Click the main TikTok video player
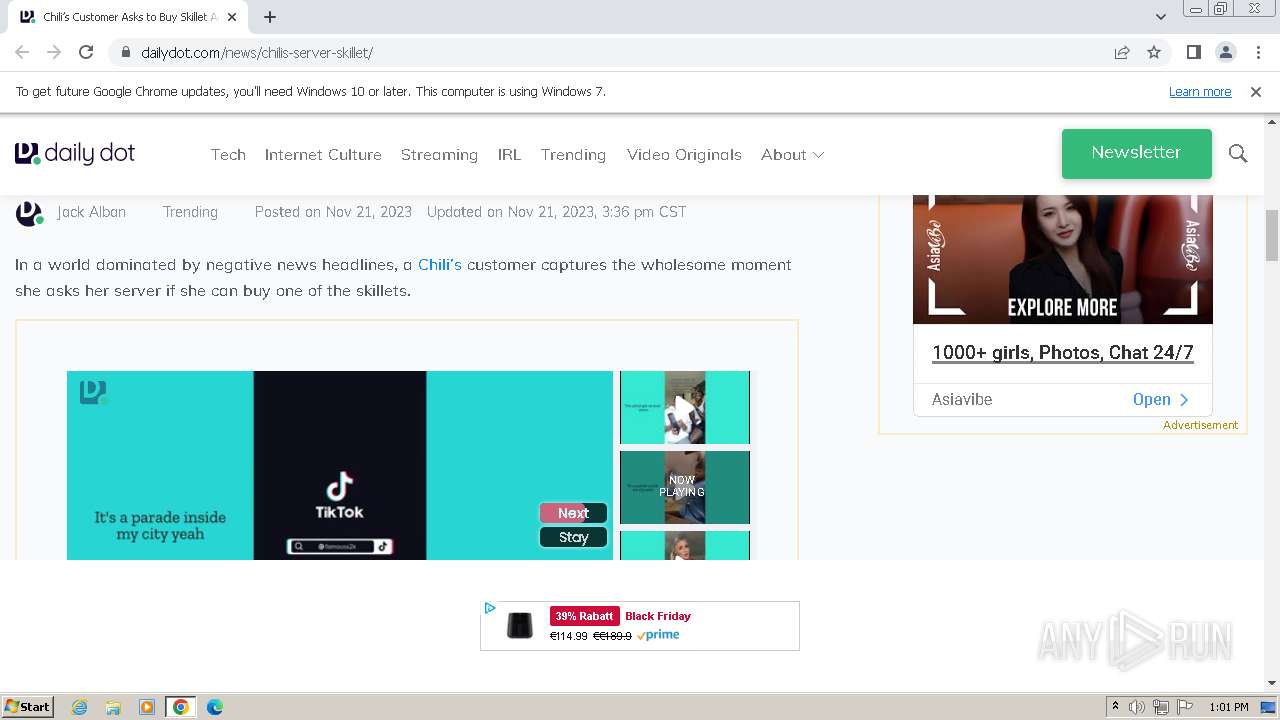Screen dimensions: 1280x720 tap(340, 465)
